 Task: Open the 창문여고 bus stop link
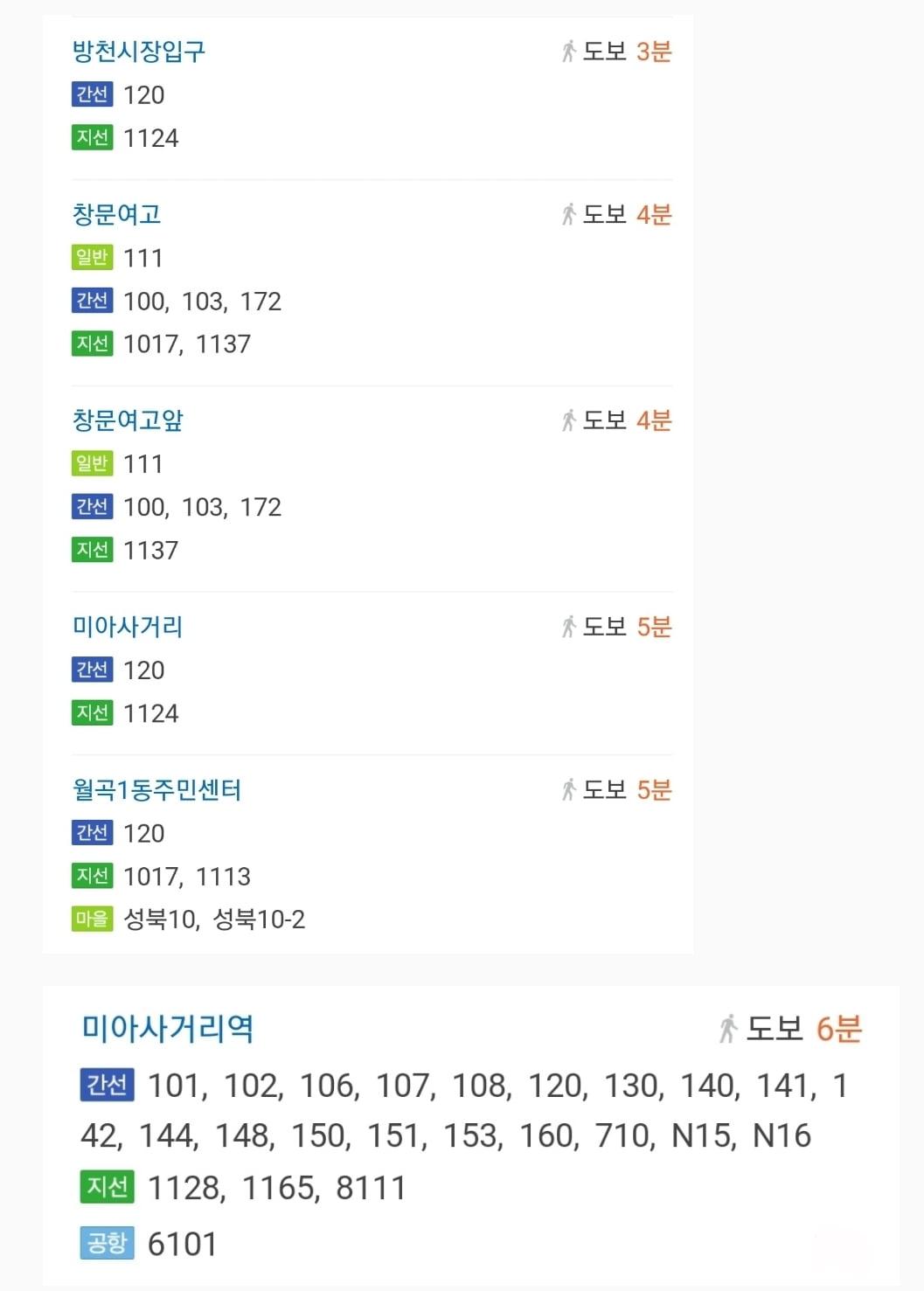(x=116, y=214)
